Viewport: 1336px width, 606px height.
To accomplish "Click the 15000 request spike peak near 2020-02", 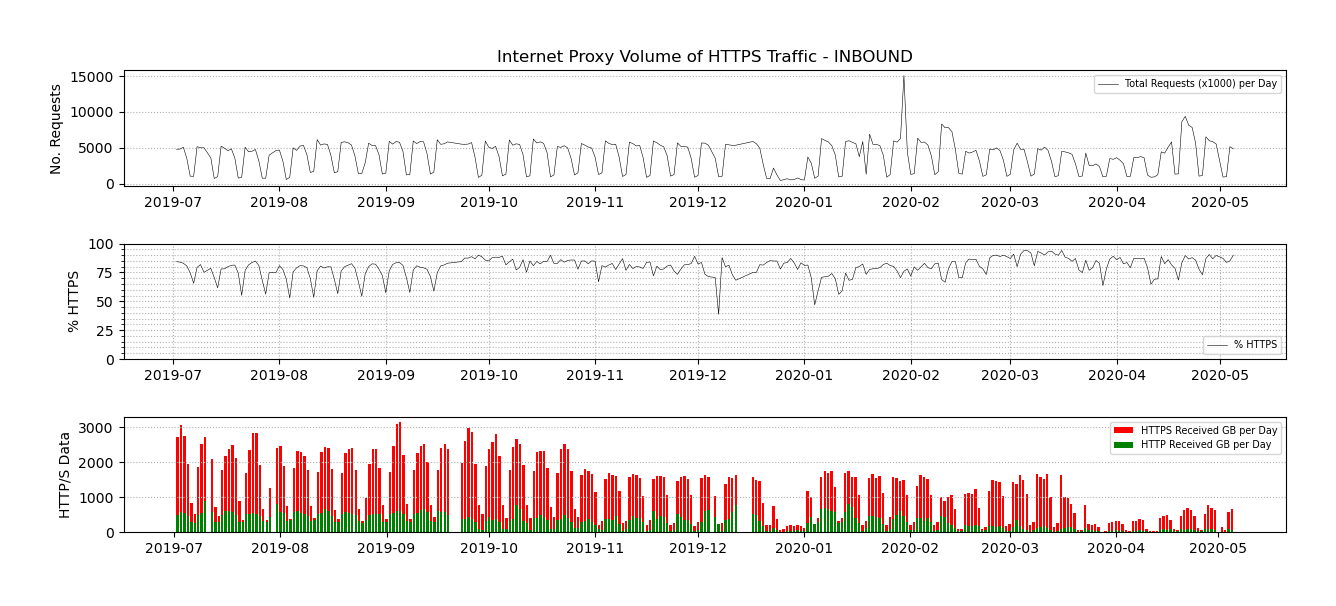I will pyautogui.click(x=904, y=77).
